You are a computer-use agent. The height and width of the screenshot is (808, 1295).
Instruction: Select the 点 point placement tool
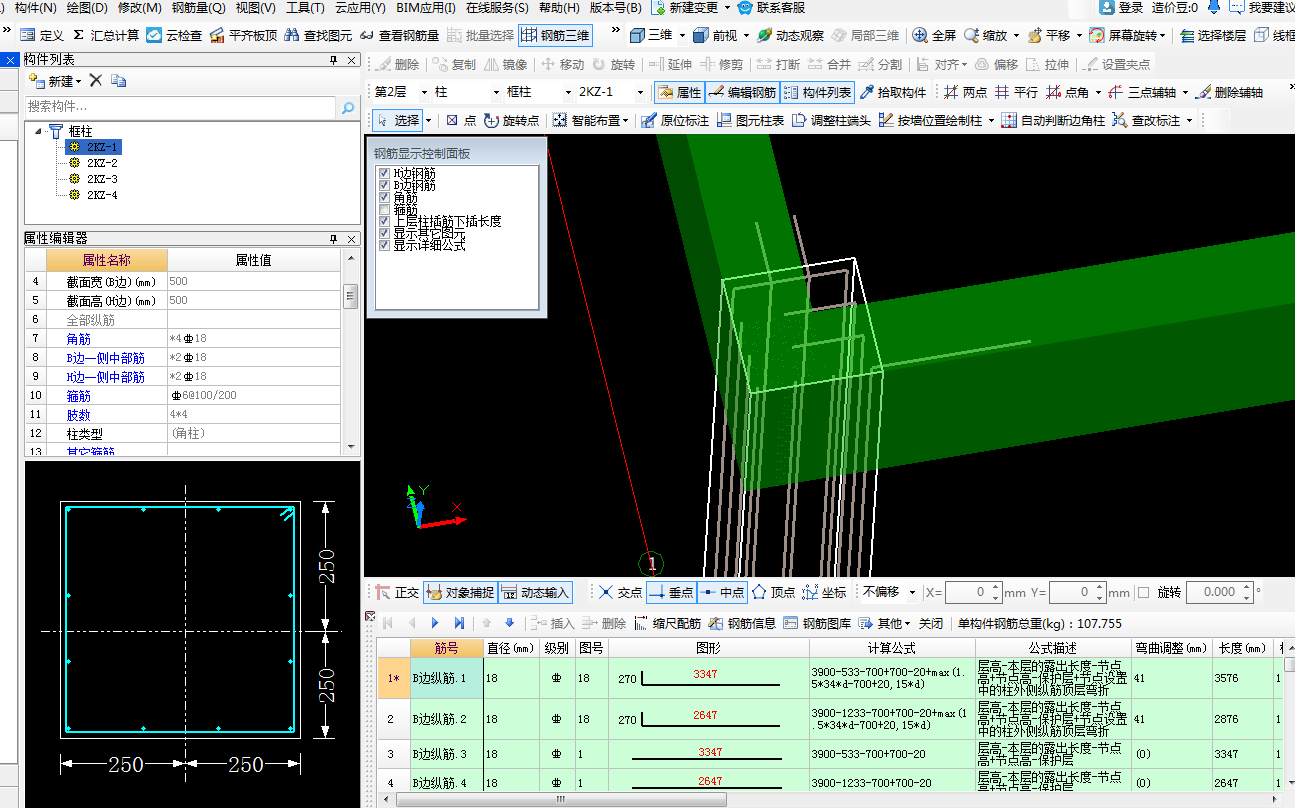click(461, 120)
